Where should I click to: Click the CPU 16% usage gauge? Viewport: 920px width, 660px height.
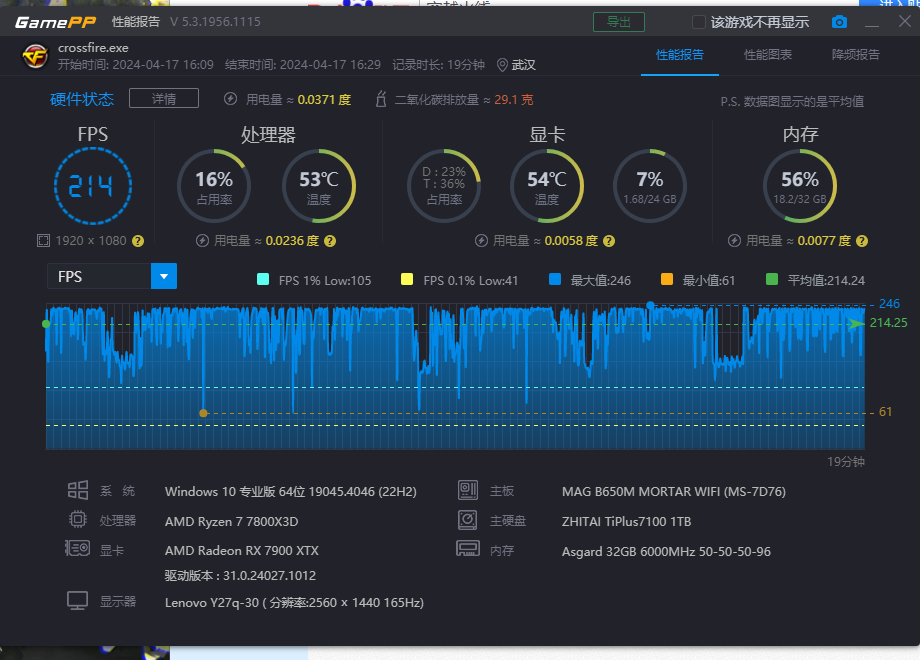(x=214, y=186)
